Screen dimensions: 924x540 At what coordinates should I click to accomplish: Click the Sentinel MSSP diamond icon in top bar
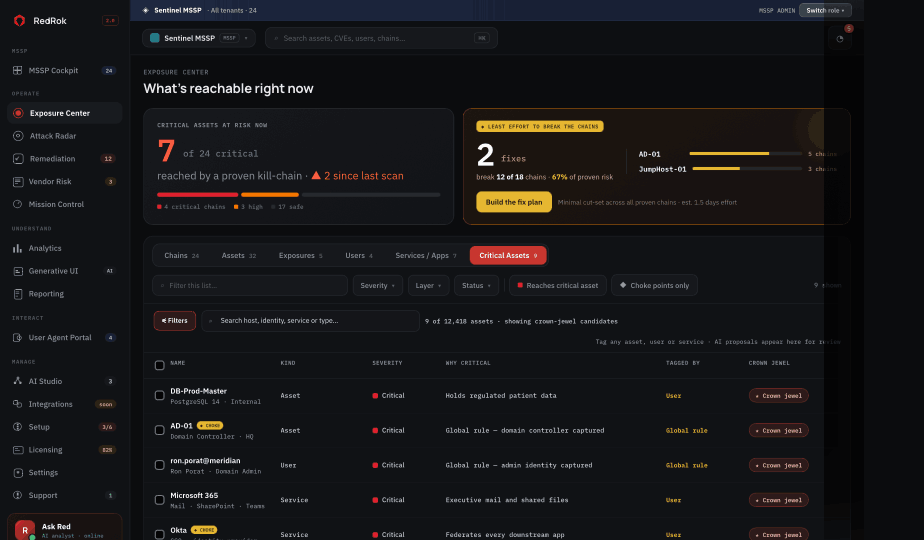[146, 10]
